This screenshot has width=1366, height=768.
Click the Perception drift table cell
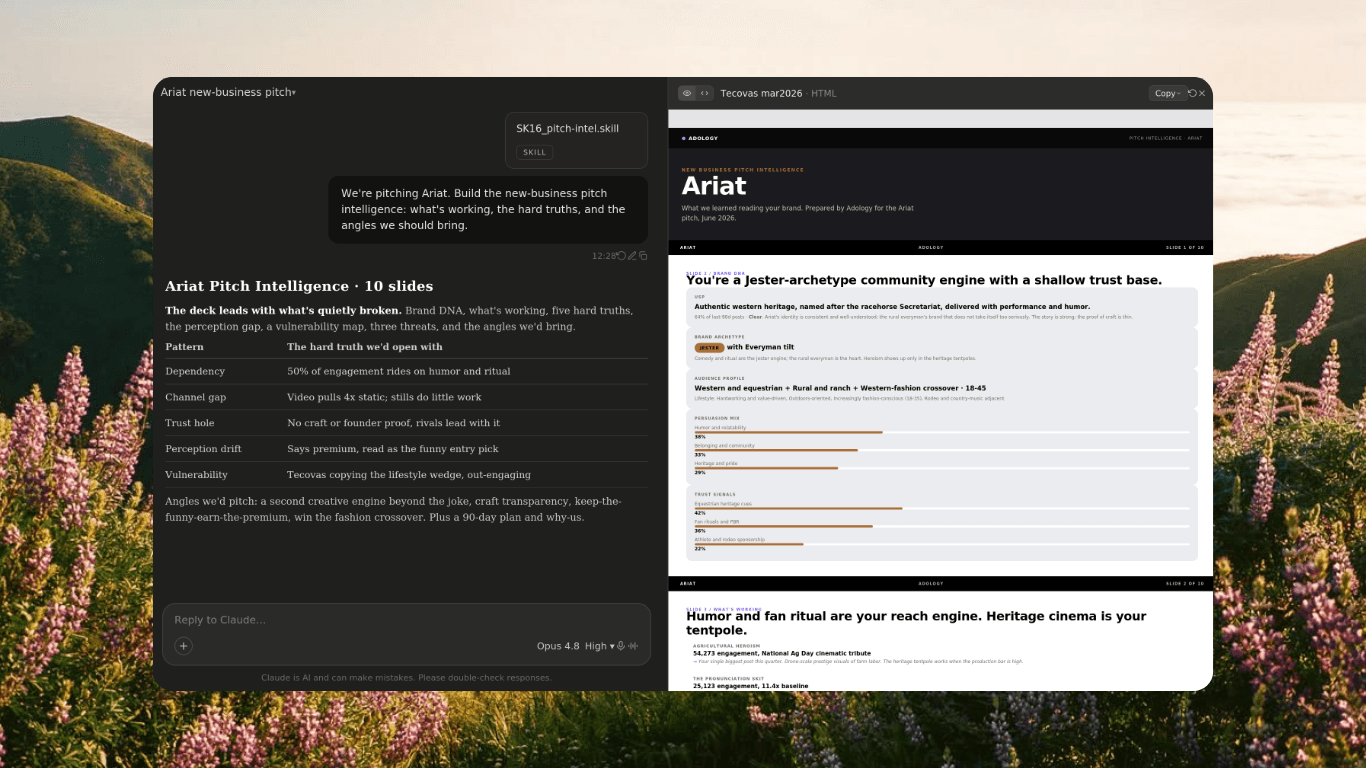(203, 449)
